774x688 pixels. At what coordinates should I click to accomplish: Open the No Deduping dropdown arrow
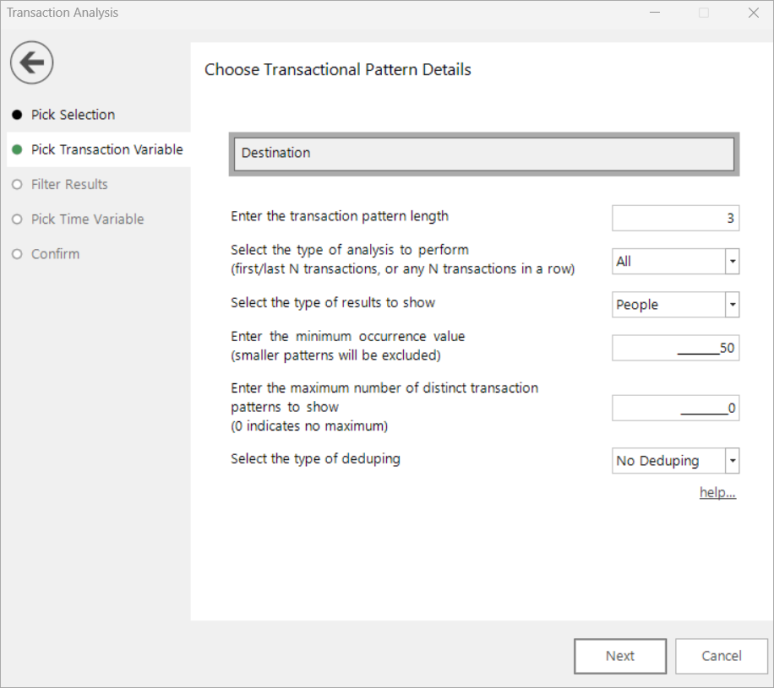coord(733,460)
